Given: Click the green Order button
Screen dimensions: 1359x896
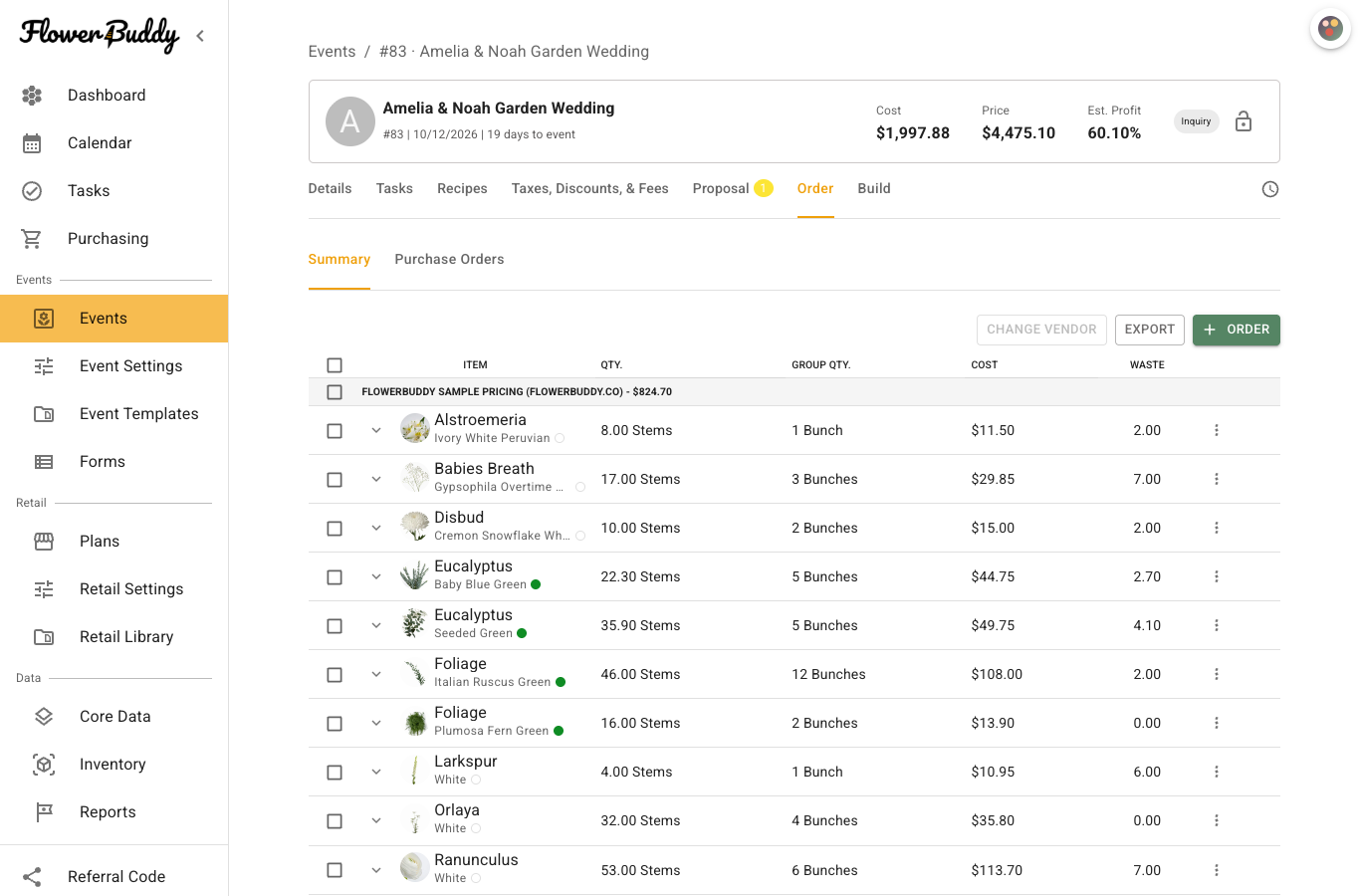Looking at the screenshot, I should (1237, 330).
